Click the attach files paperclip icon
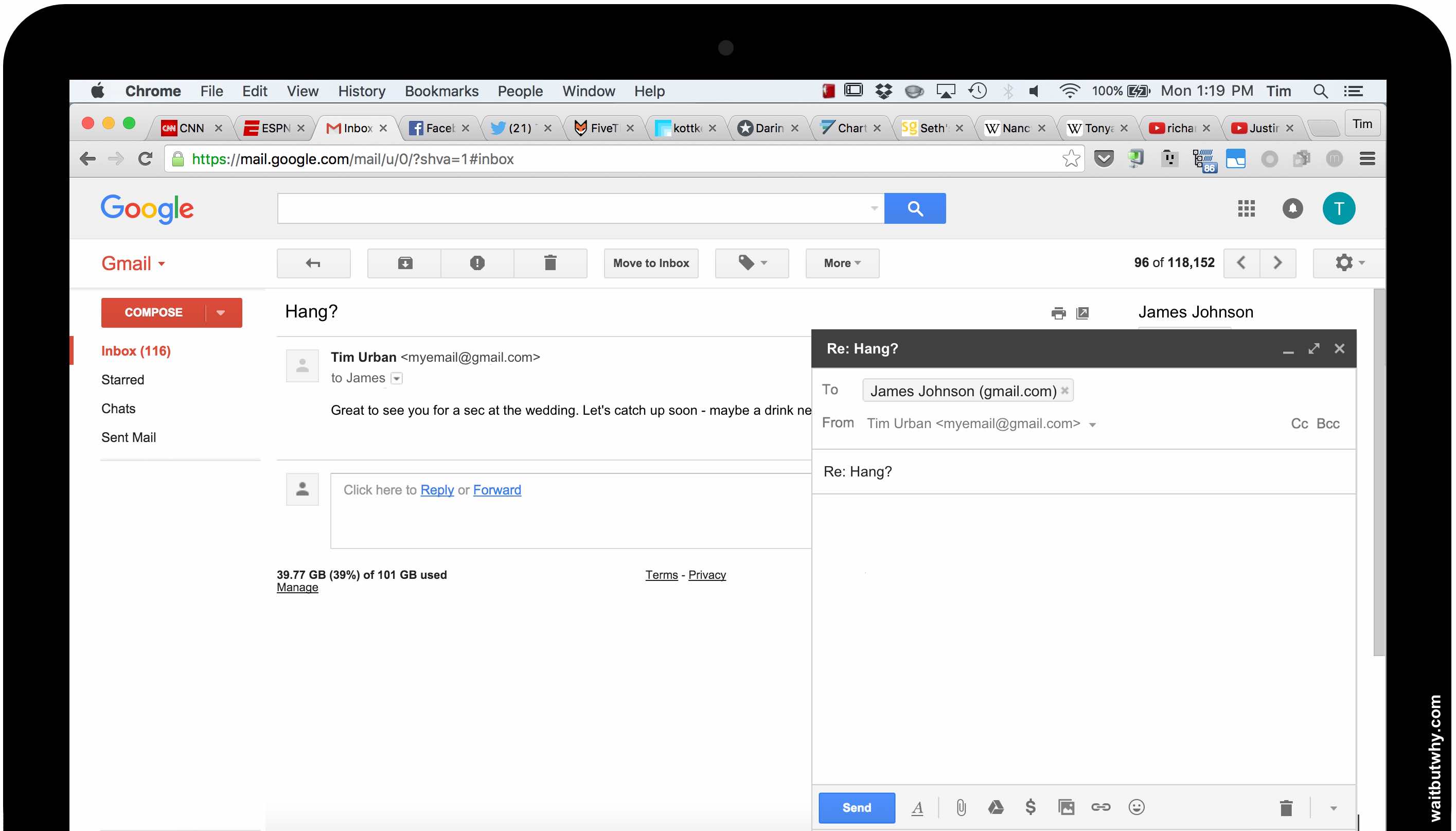1456x831 pixels. pyautogui.click(x=961, y=807)
